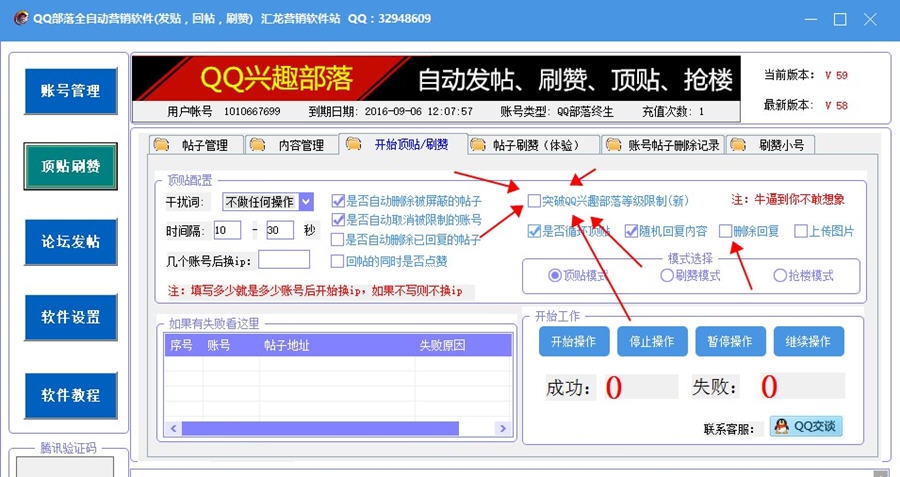The image size is (900, 477).
Task: Click the app logo icon in title bar
Action: point(21,18)
